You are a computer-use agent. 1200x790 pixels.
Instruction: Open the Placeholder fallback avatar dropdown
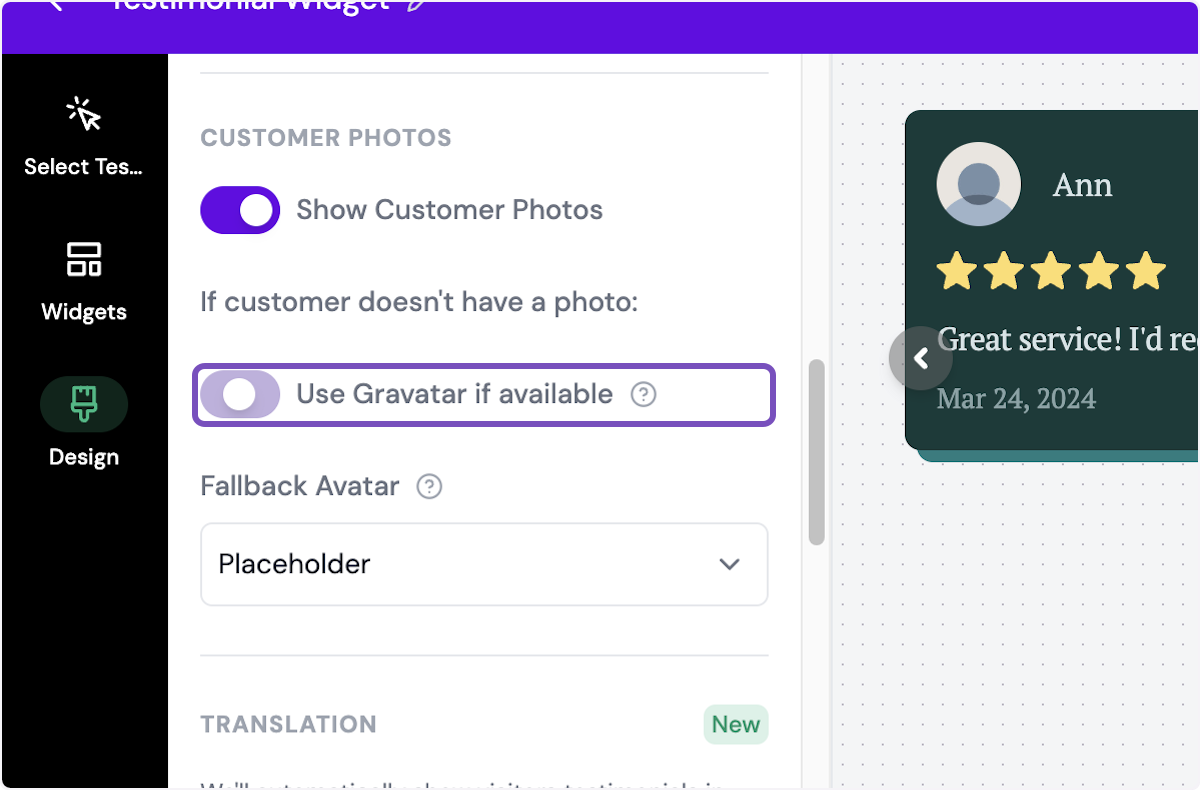[x=484, y=564]
